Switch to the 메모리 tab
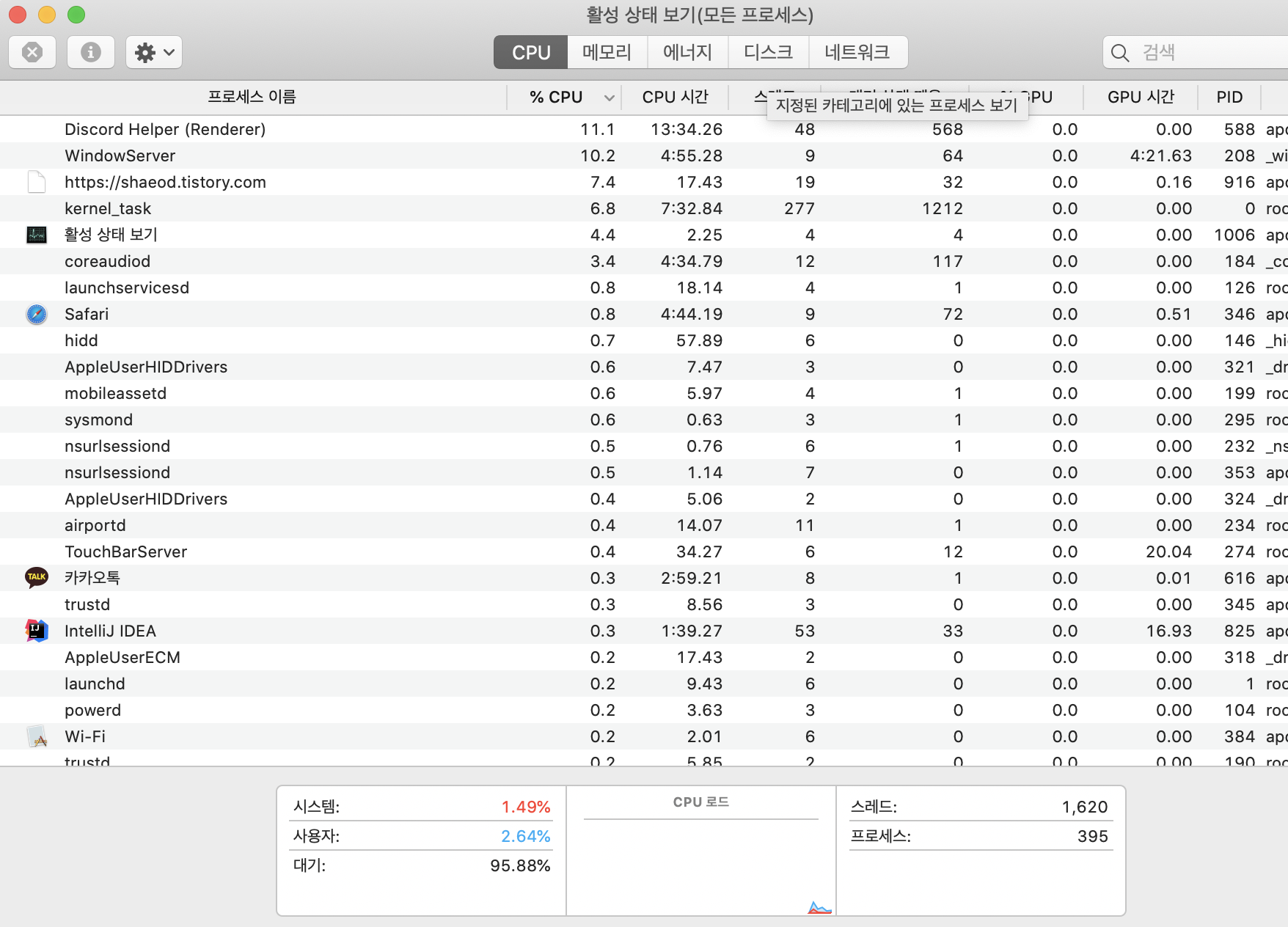Viewport: 1288px width, 927px height. (607, 52)
